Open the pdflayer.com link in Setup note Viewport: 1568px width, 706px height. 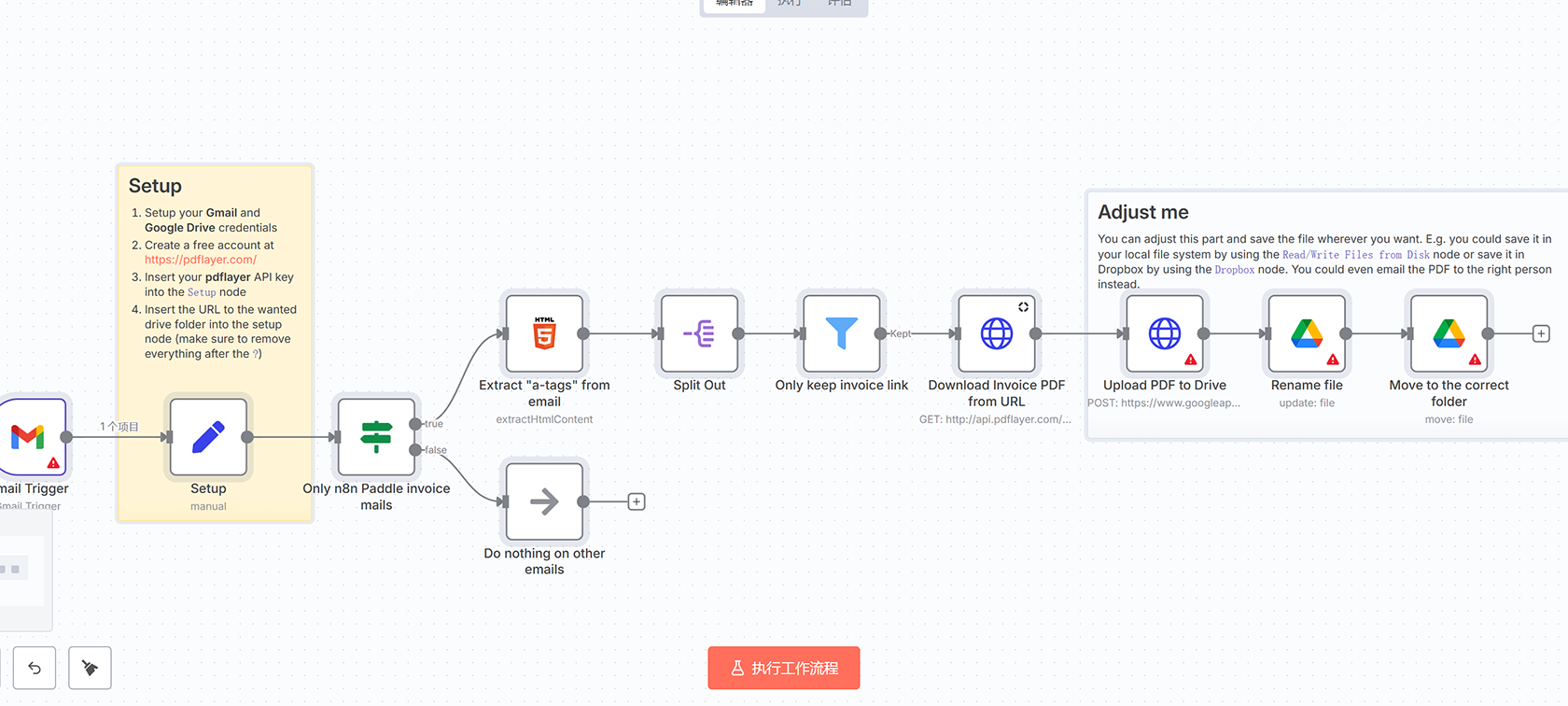click(x=201, y=260)
